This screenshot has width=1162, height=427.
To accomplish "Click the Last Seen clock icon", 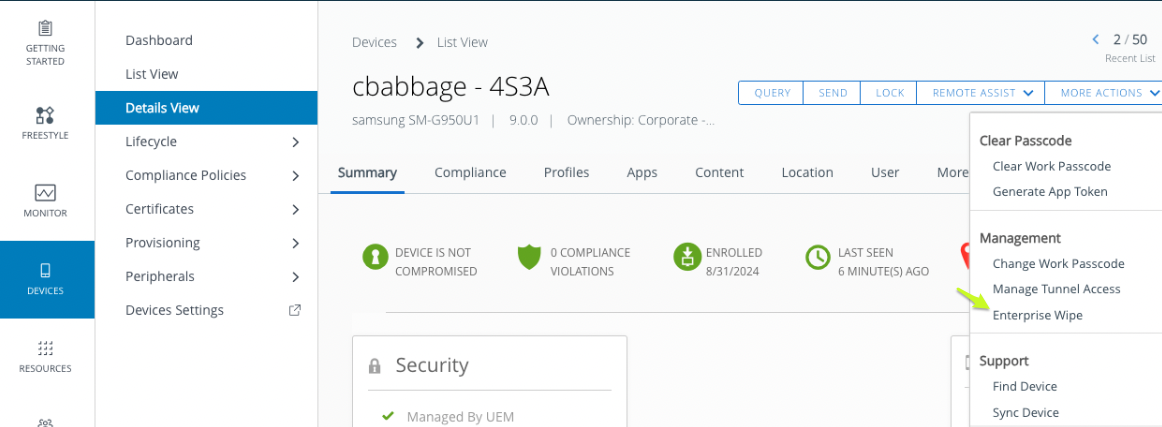I will pos(818,258).
